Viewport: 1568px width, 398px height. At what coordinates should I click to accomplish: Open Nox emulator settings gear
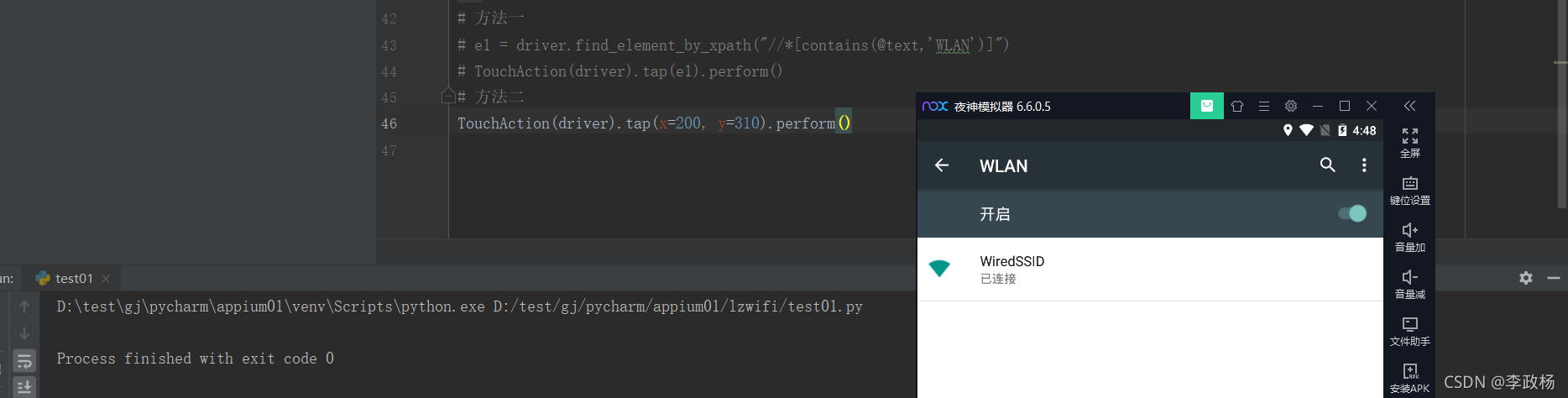click(1291, 106)
